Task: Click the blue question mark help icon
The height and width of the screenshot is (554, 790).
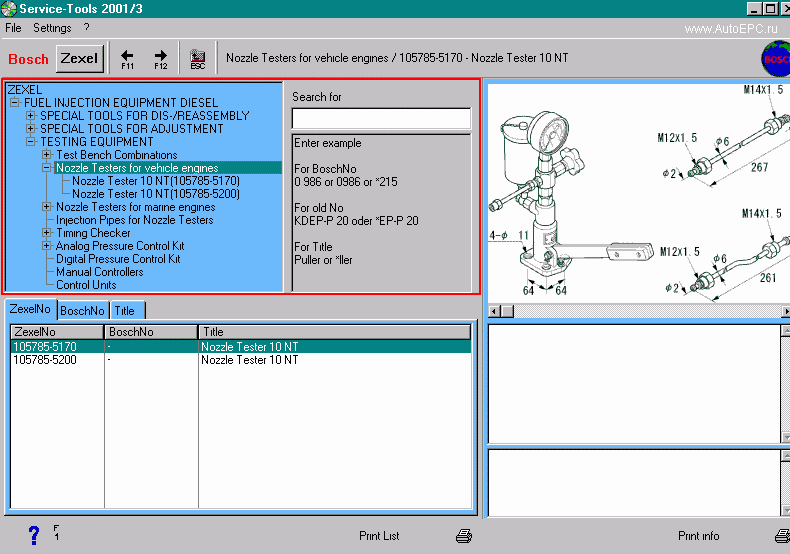Action: point(34,535)
